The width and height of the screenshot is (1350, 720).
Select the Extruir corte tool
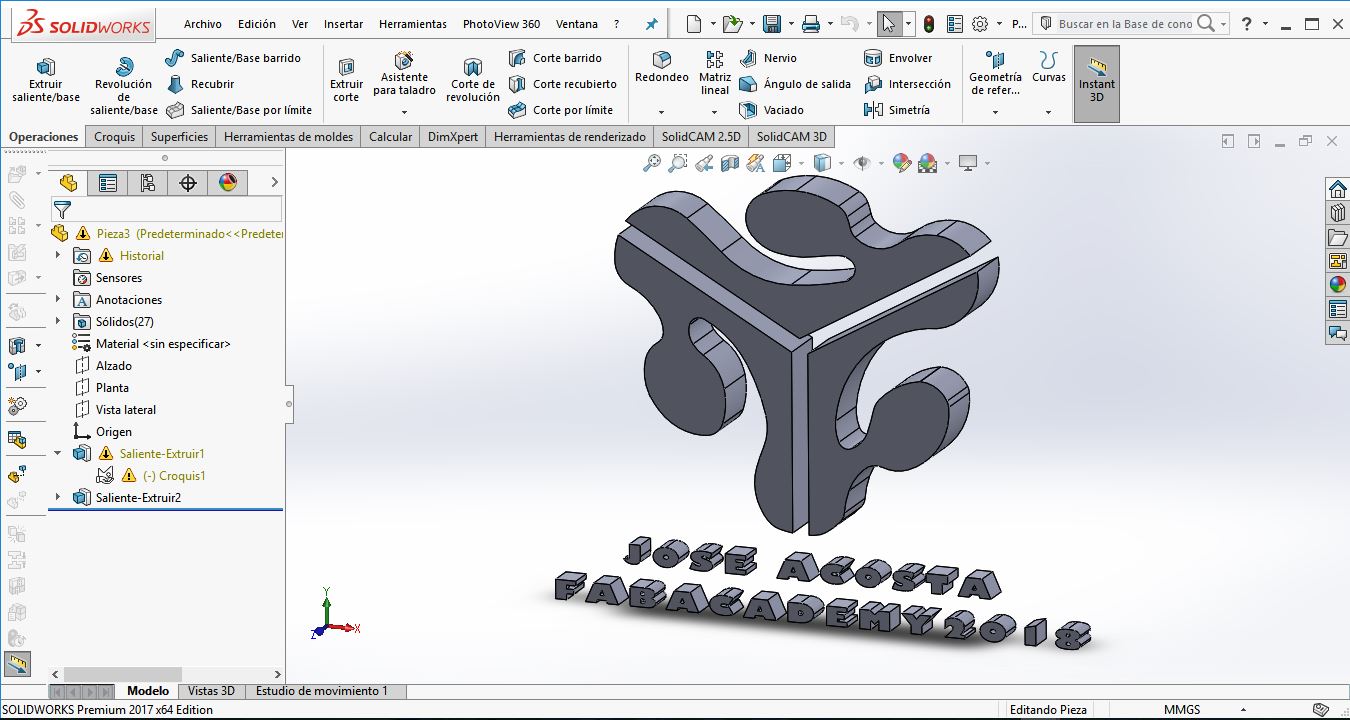tap(346, 80)
